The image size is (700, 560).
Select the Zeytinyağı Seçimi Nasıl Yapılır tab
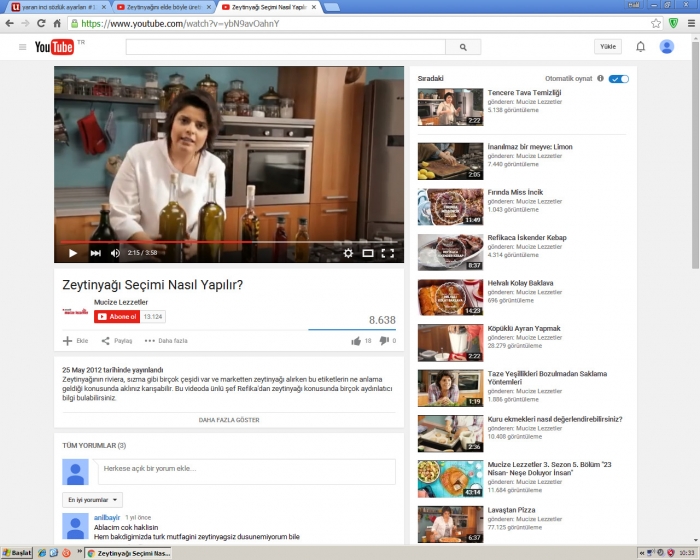click(x=269, y=7)
